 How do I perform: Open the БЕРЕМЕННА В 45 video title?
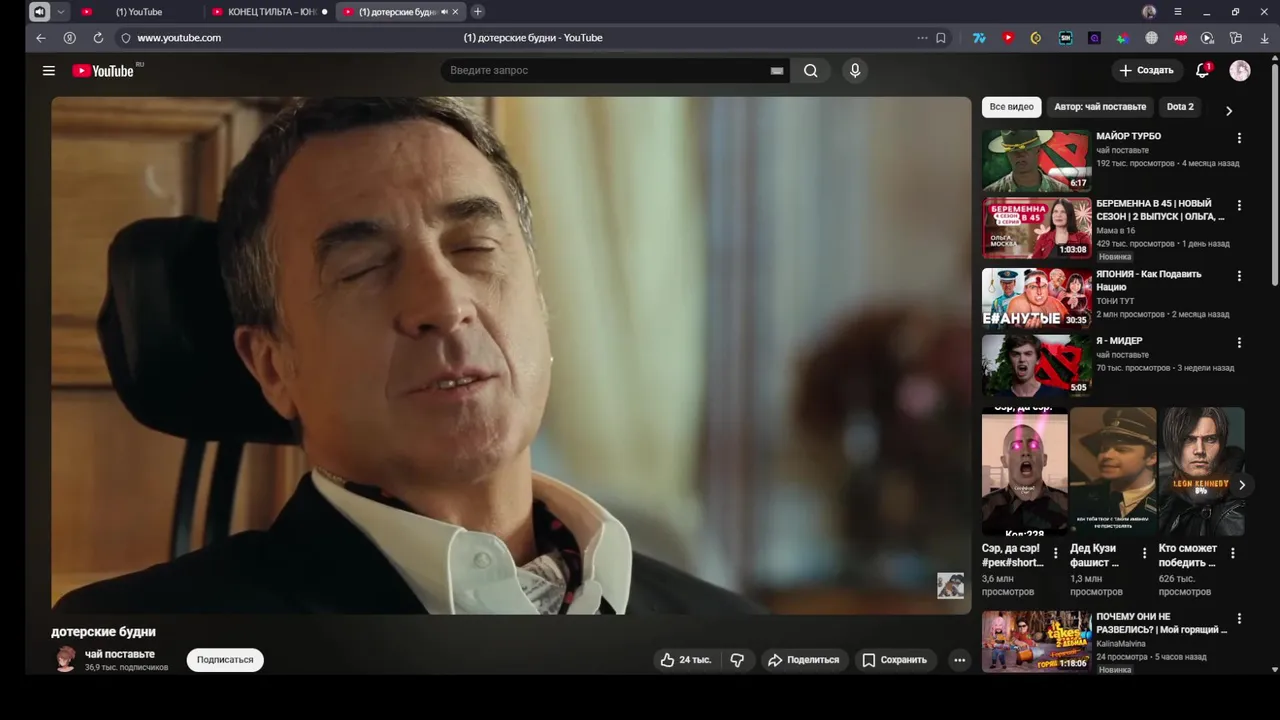1160,210
